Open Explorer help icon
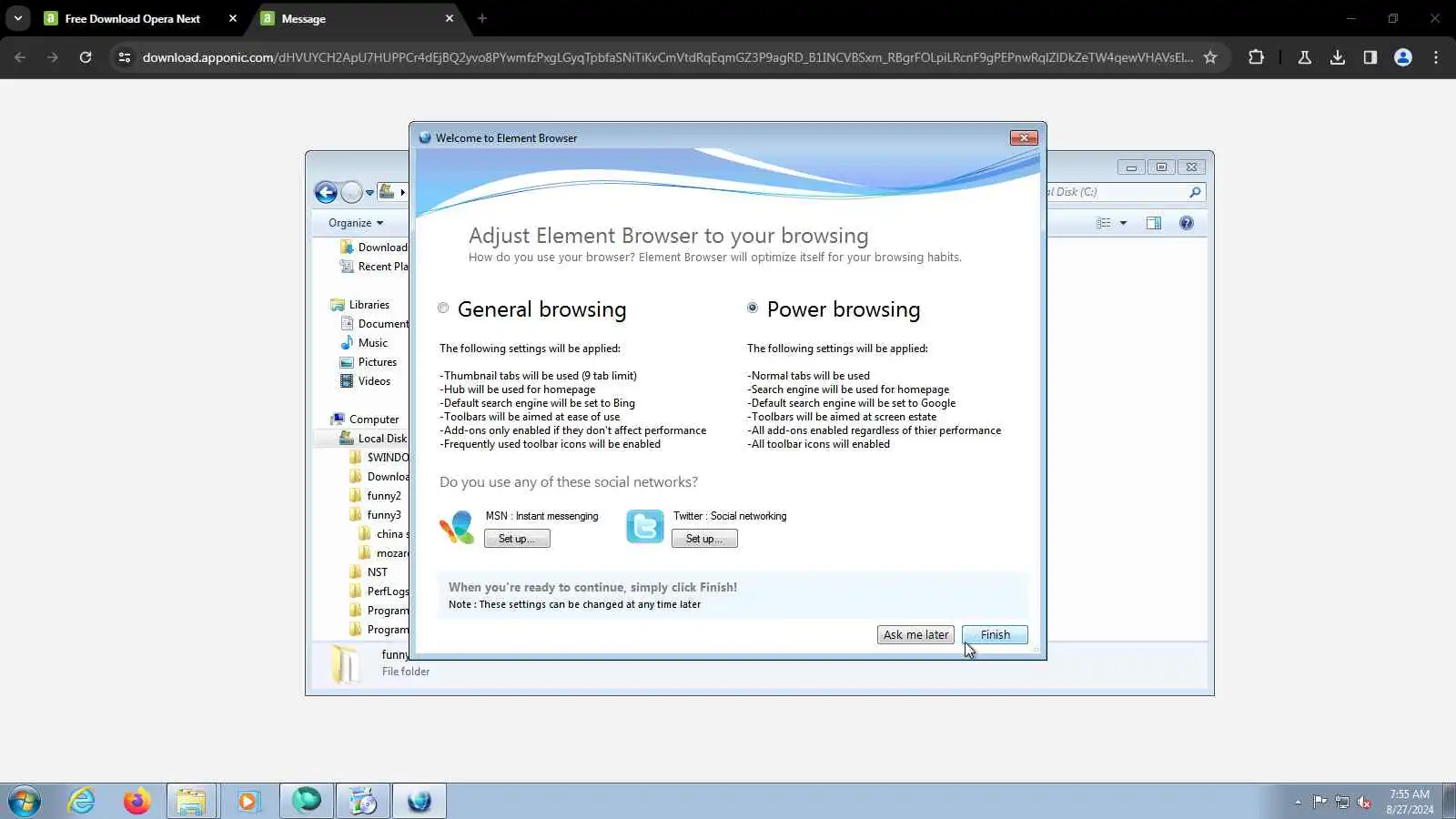1456x819 pixels. click(1187, 223)
